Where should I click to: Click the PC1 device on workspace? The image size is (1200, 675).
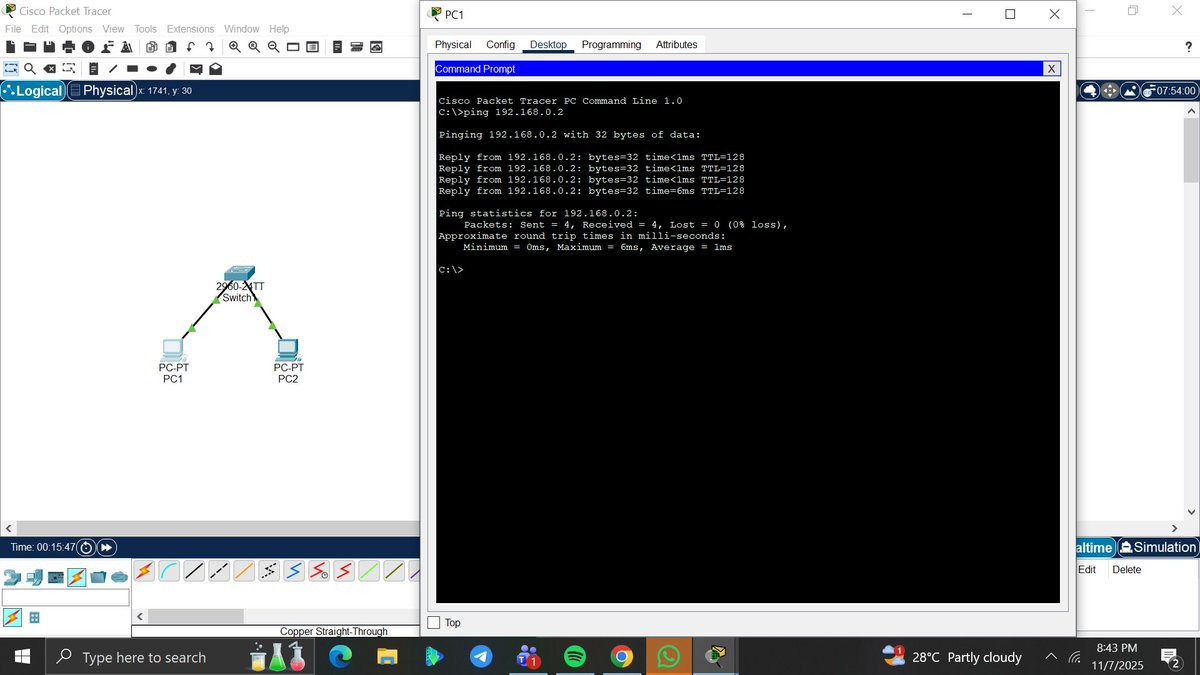[173, 350]
